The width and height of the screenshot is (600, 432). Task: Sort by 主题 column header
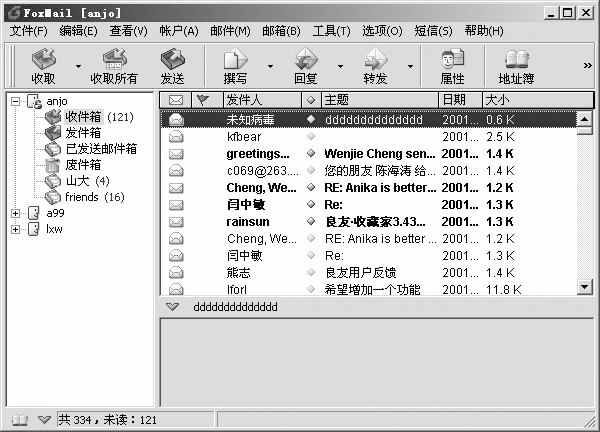click(x=380, y=100)
